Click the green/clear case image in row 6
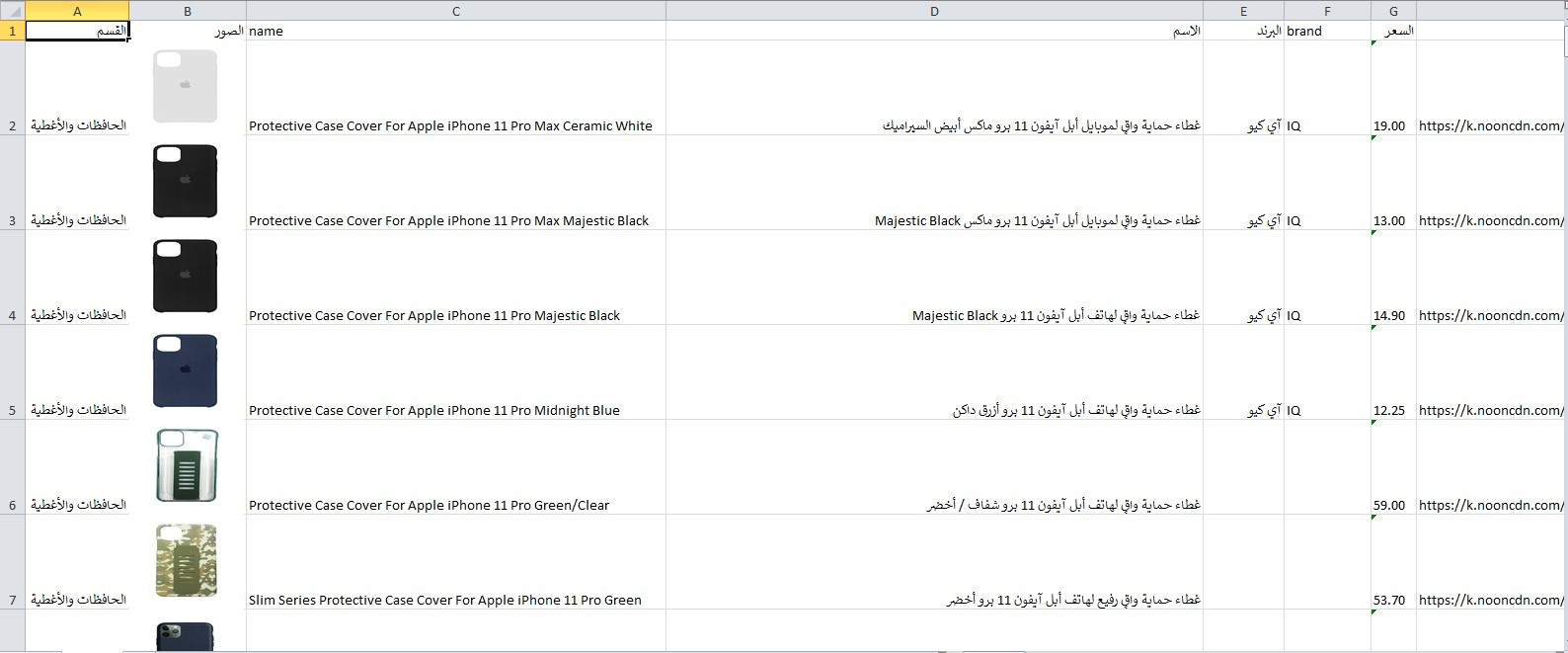The image size is (1568, 653). tap(187, 466)
